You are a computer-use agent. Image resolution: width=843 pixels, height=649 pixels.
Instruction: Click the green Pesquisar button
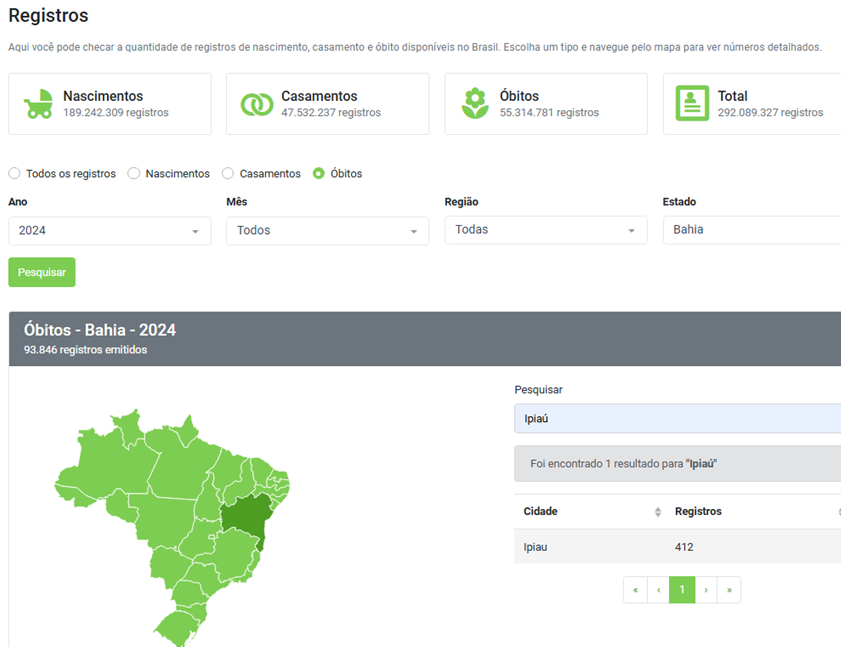coord(42,272)
